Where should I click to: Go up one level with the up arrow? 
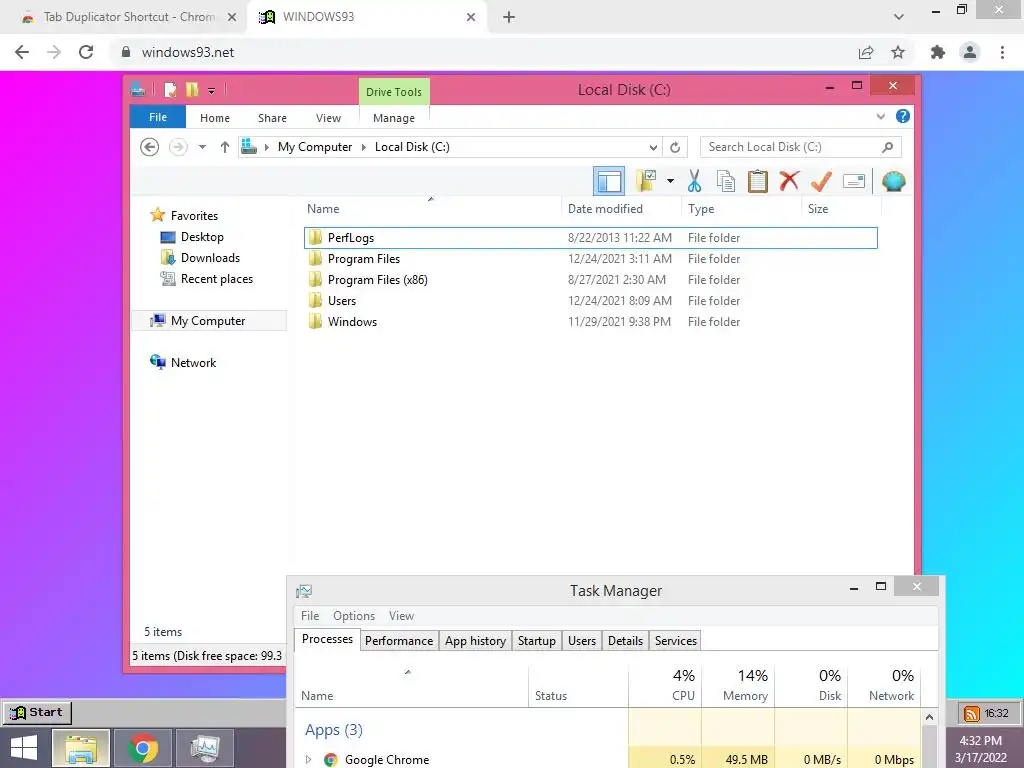click(x=225, y=147)
